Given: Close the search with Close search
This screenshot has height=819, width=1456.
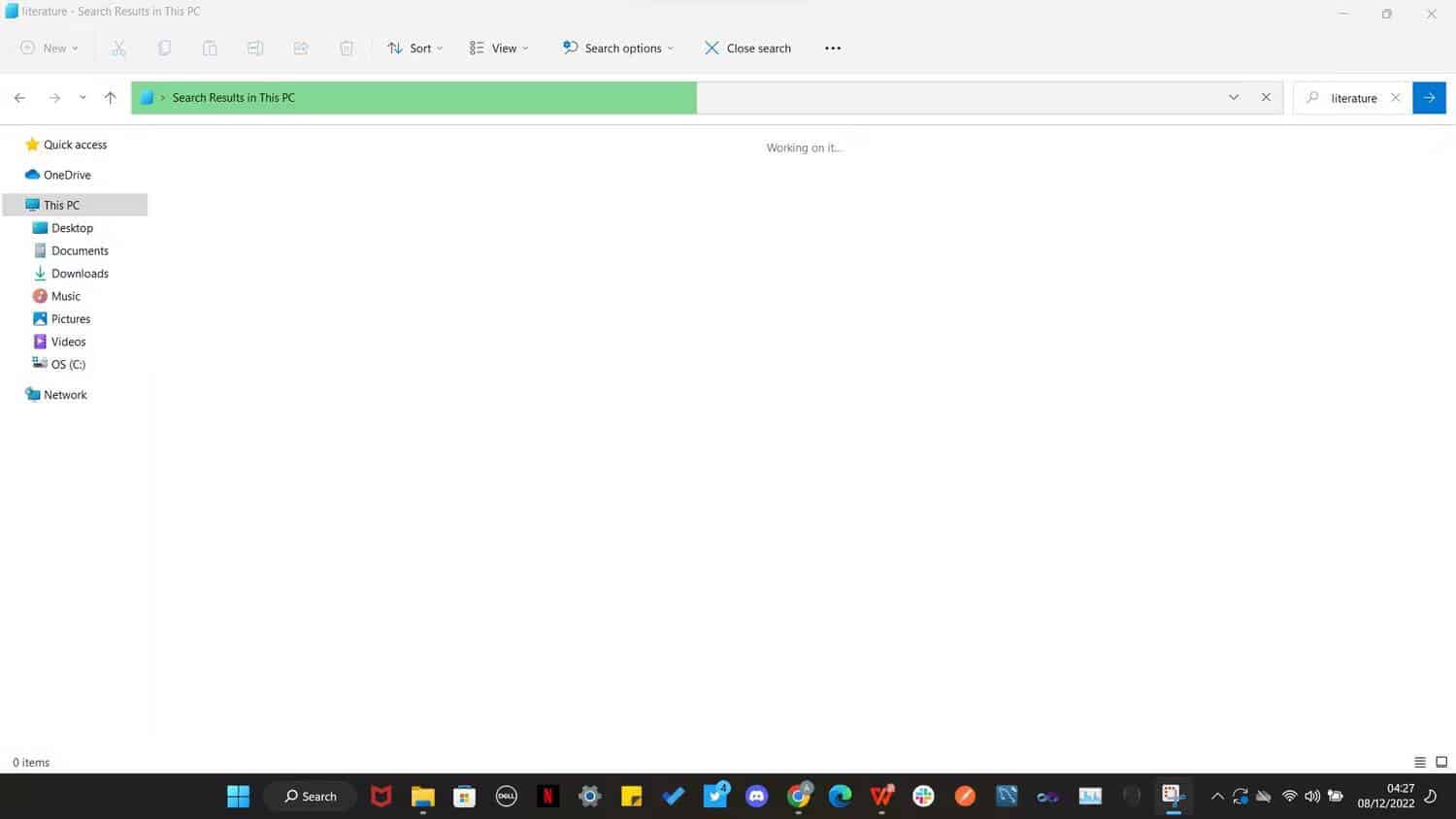Looking at the screenshot, I should pyautogui.click(x=746, y=48).
